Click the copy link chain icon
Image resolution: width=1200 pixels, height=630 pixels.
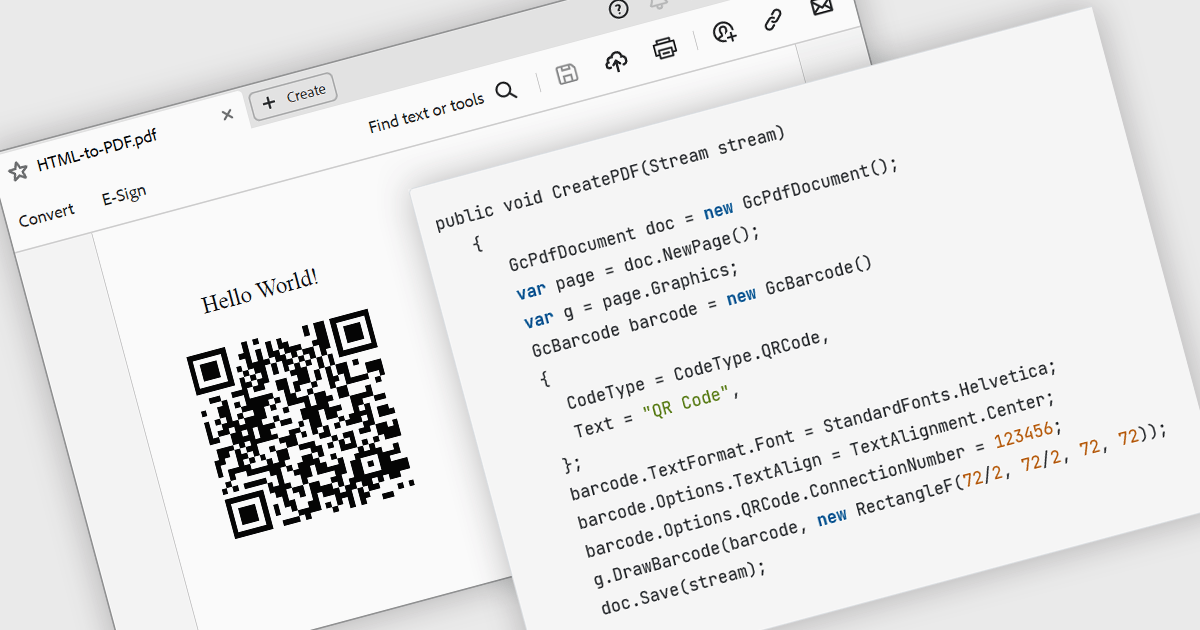(773, 21)
